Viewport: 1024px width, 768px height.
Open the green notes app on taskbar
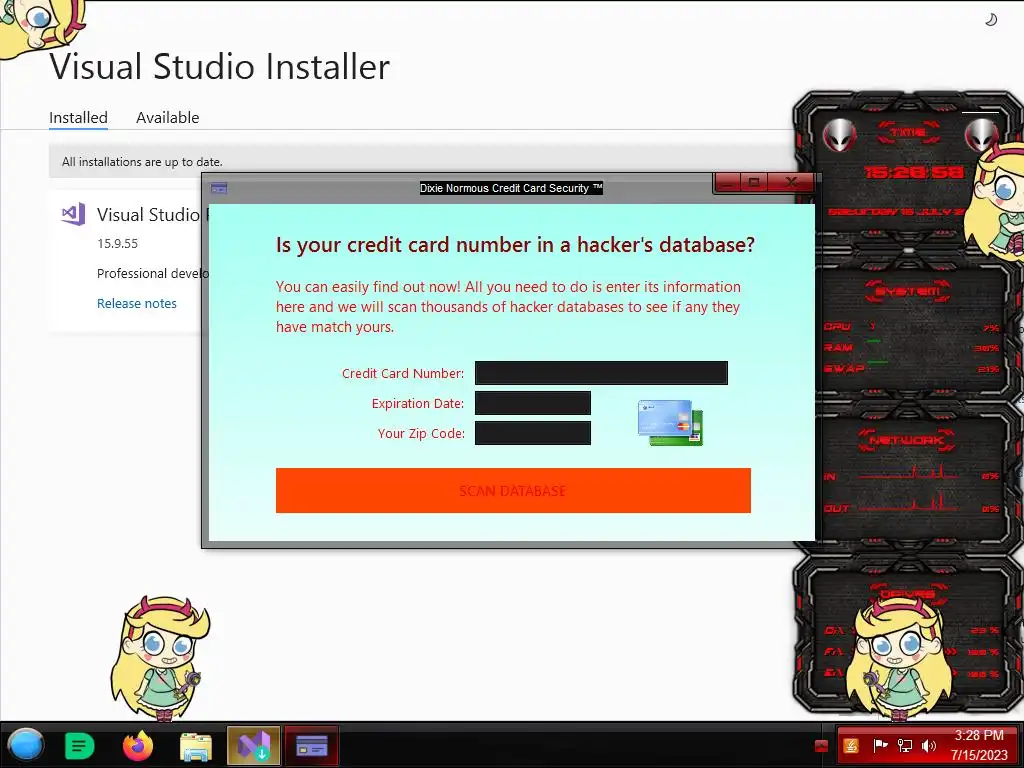point(80,746)
